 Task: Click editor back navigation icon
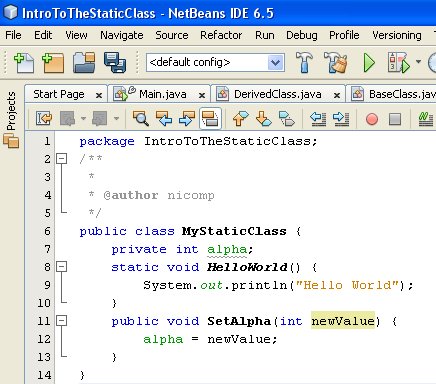point(68,118)
